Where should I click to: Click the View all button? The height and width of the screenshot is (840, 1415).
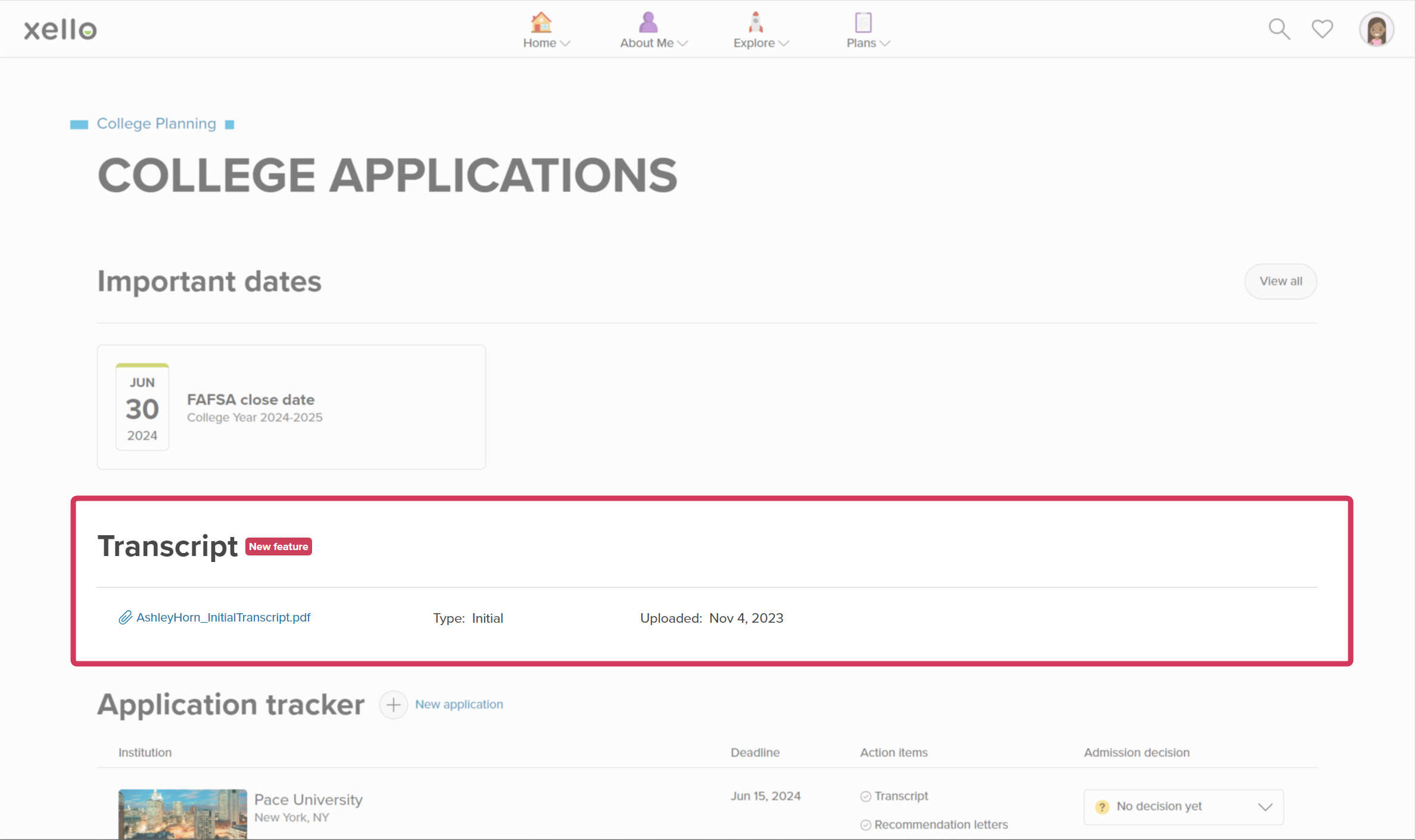tap(1280, 281)
